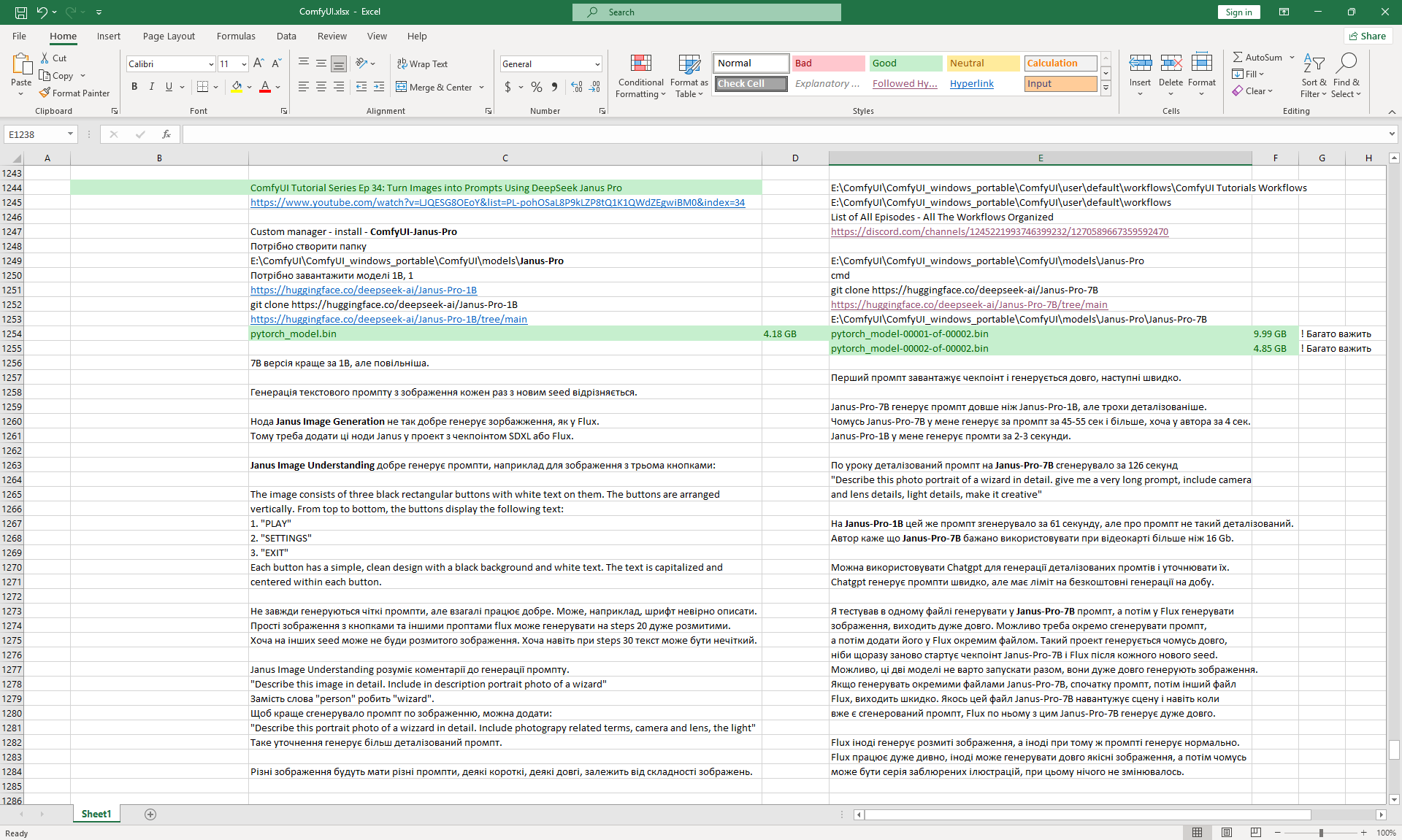Image resolution: width=1402 pixels, height=840 pixels.
Task: Click the Search box in title bar
Action: pos(706,12)
